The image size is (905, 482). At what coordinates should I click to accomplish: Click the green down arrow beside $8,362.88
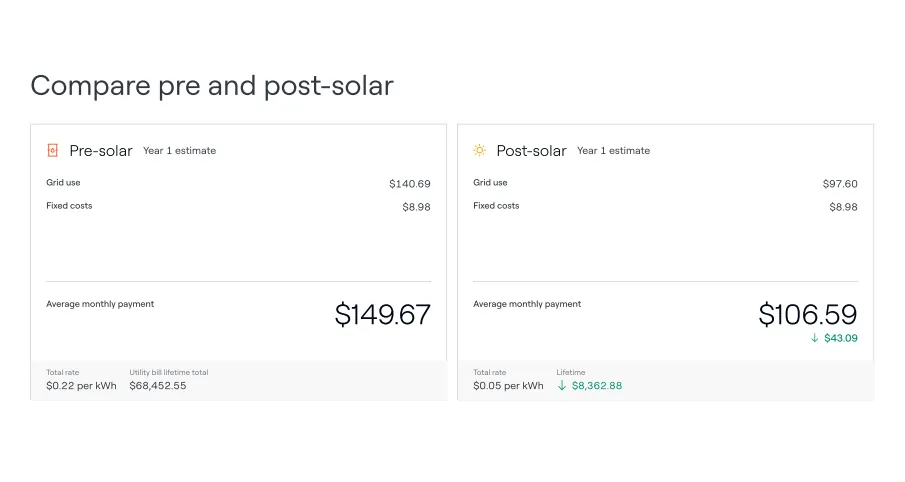(x=562, y=385)
